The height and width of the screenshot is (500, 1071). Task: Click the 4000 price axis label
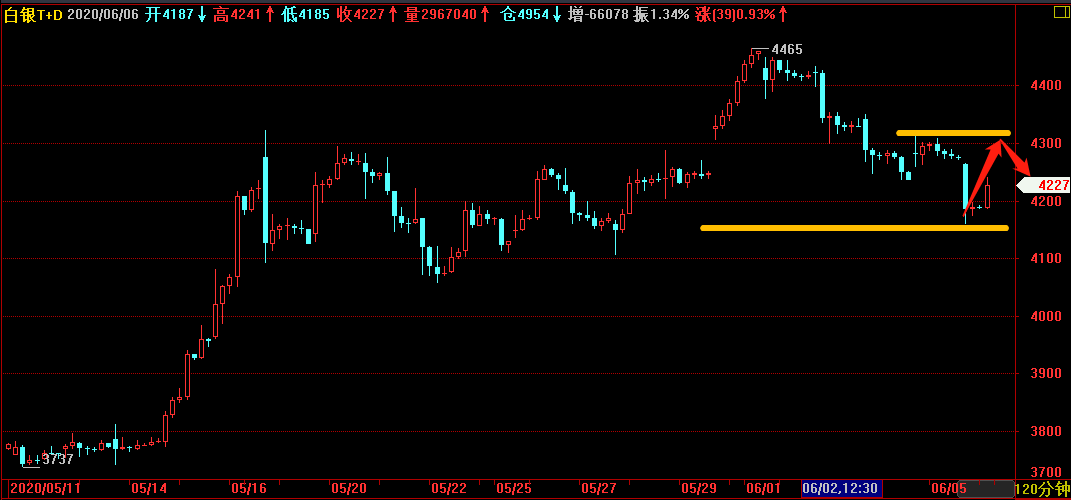pos(1047,316)
